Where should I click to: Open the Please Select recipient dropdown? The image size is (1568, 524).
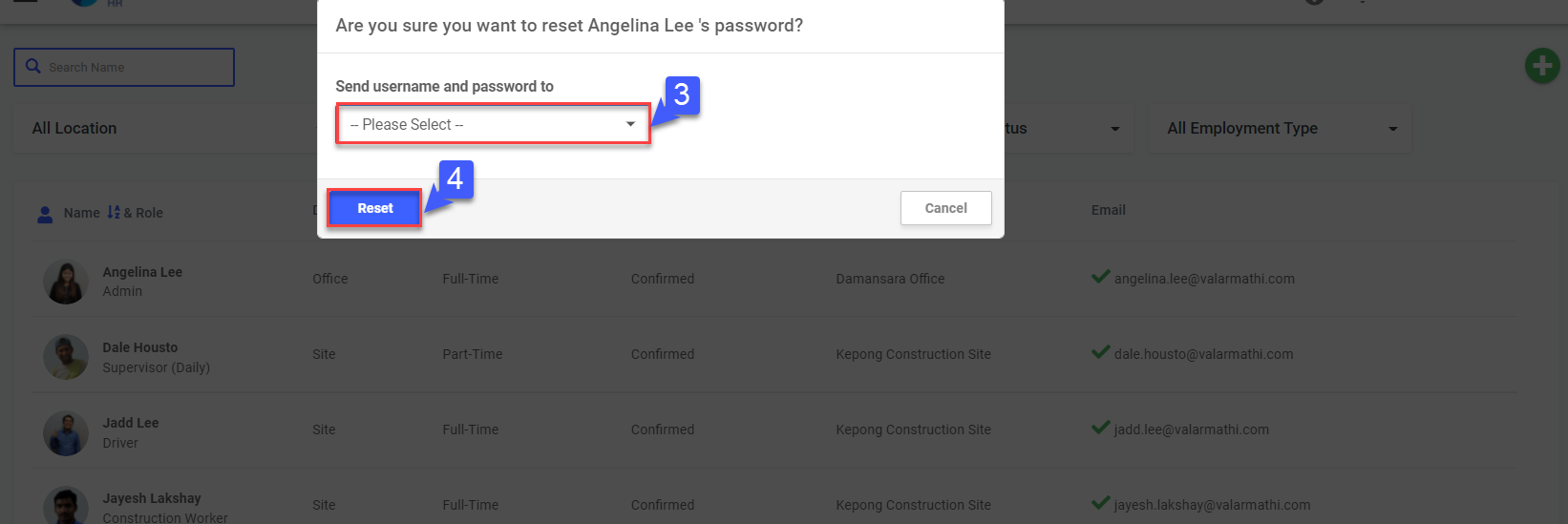[493, 125]
